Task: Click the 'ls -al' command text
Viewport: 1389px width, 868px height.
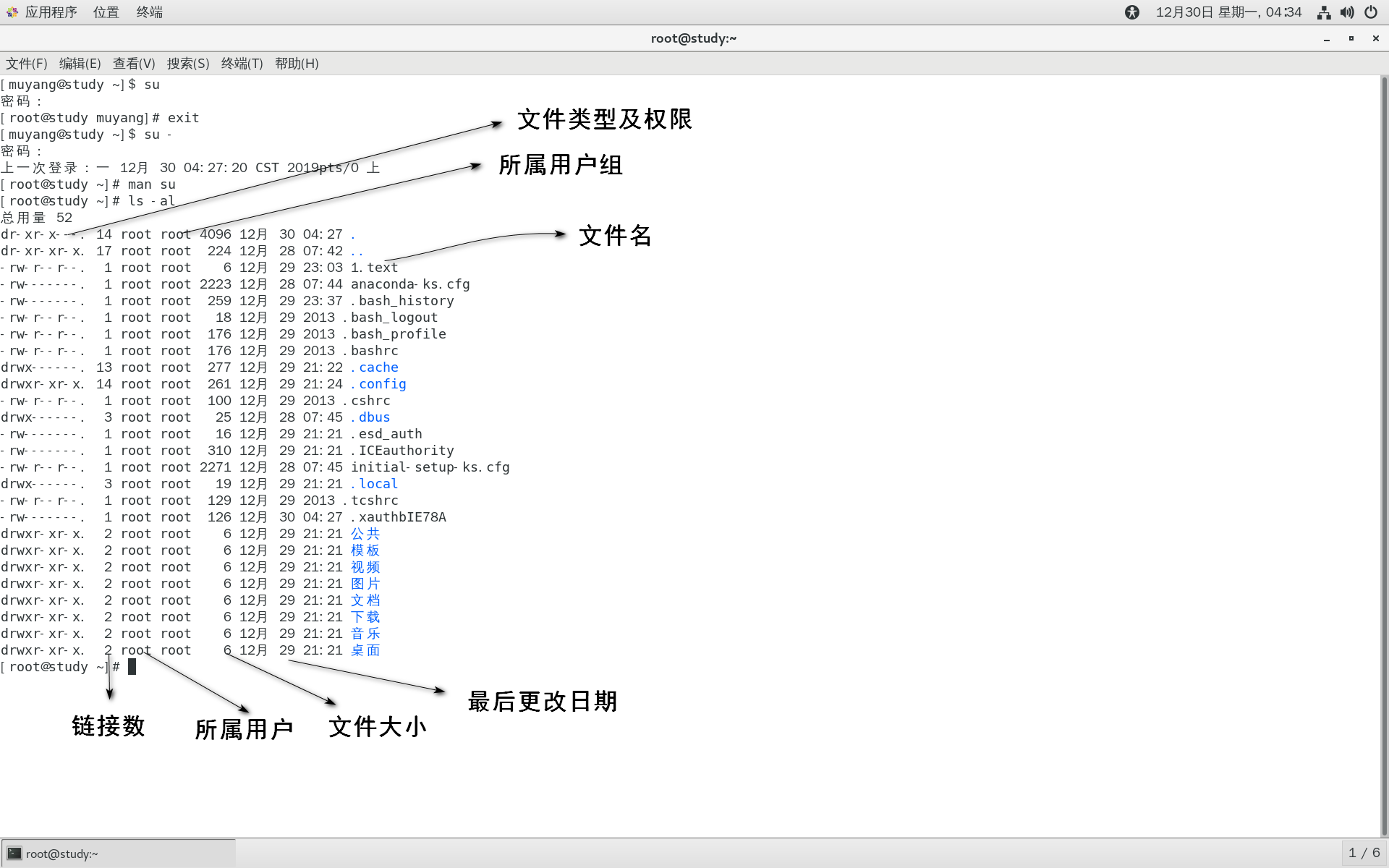Action: (152, 201)
